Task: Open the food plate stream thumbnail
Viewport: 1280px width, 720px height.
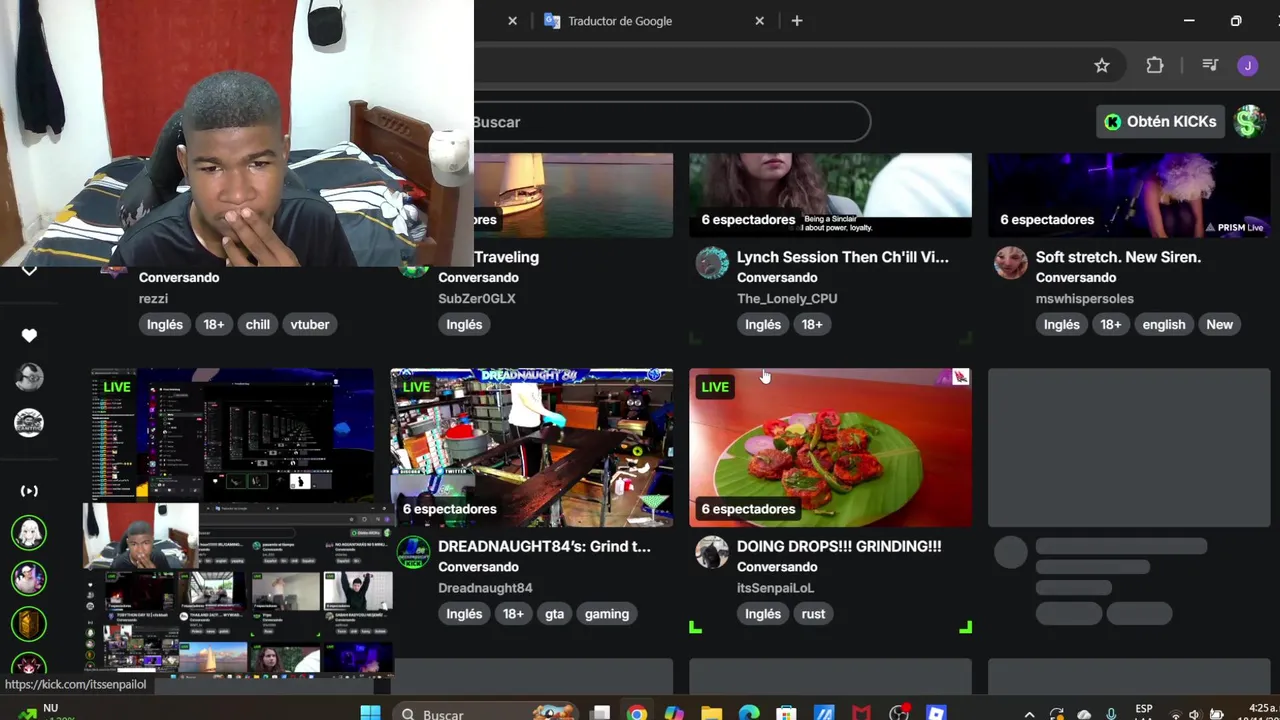Action: click(830, 447)
